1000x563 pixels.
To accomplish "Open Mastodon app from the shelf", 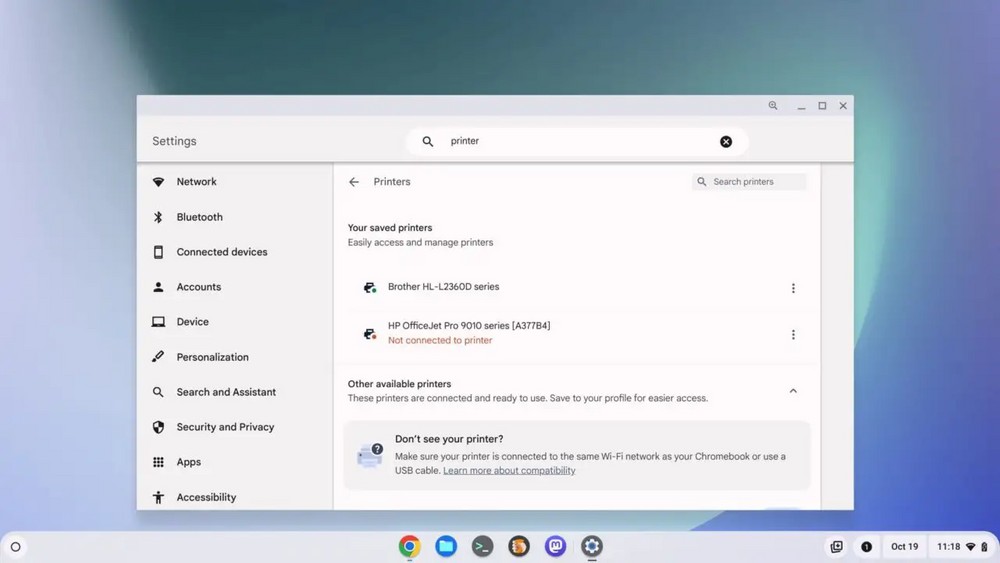I will click(555, 546).
